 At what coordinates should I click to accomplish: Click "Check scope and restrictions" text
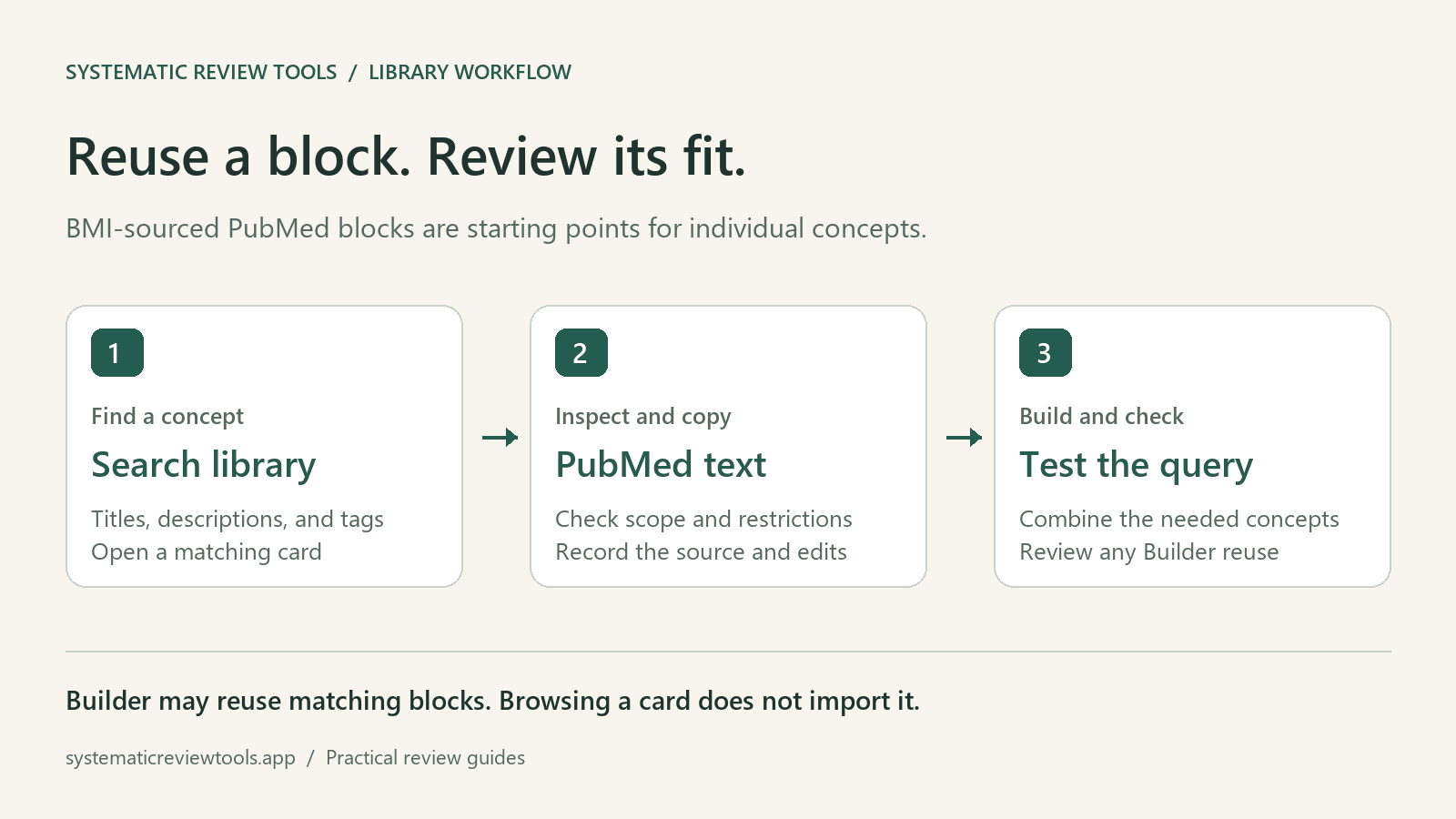pyautogui.click(x=703, y=520)
